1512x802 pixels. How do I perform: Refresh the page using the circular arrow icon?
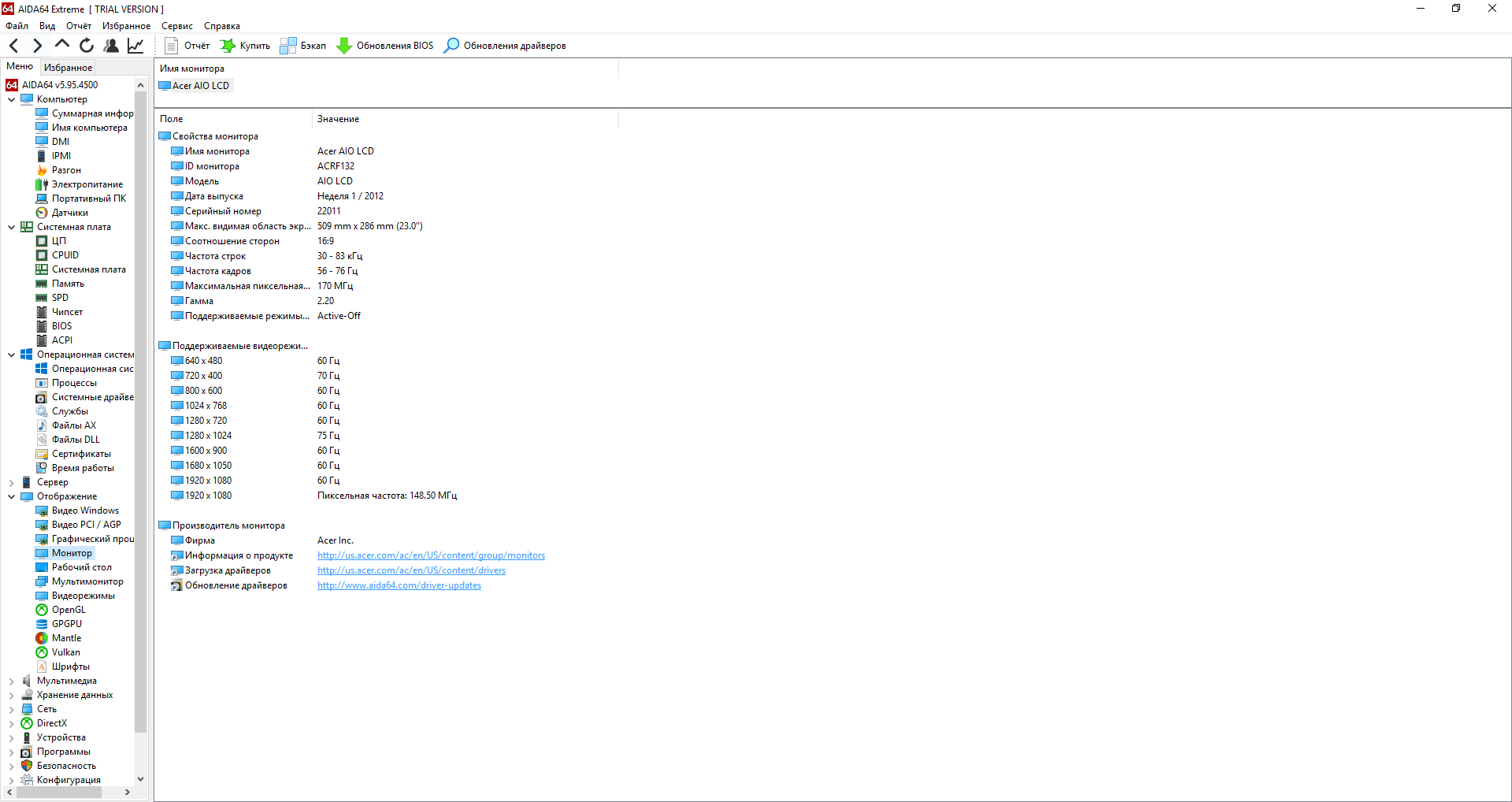tap(87, 46)
